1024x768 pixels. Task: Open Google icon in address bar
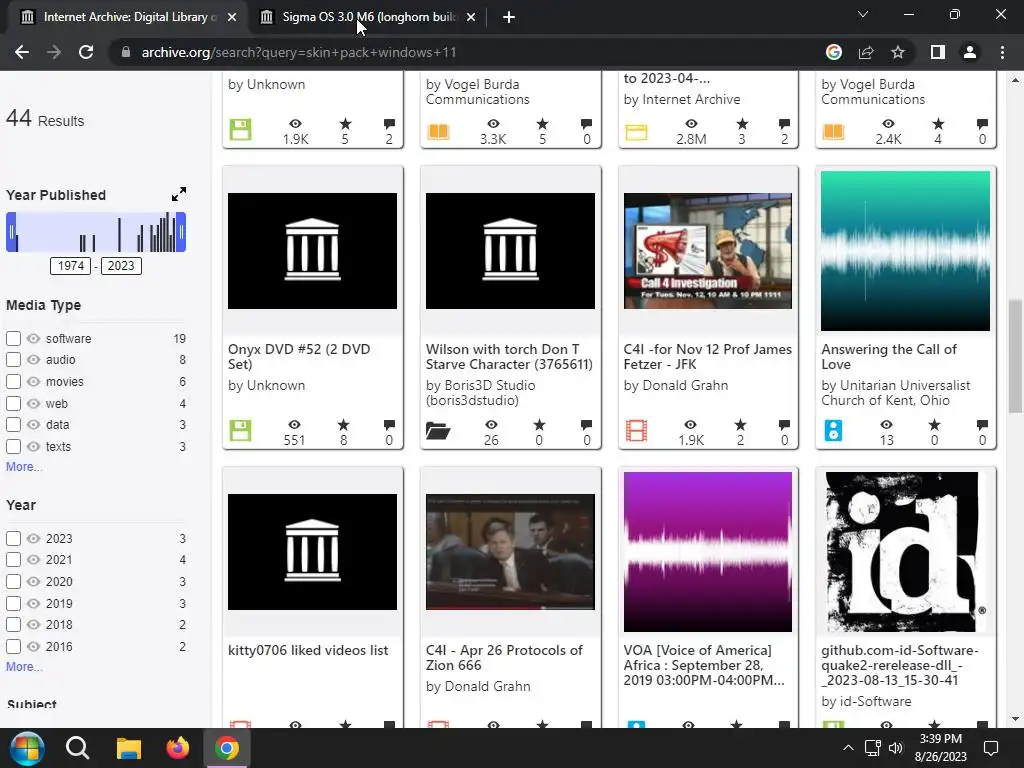click(x=833, y=52)
